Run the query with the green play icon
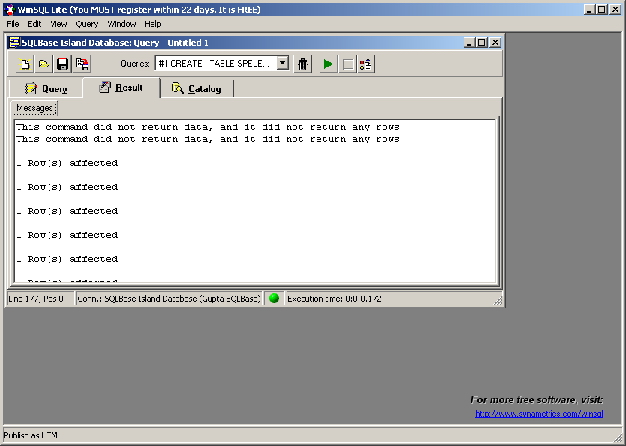This screenshot has height=446, width=626. 328,64
